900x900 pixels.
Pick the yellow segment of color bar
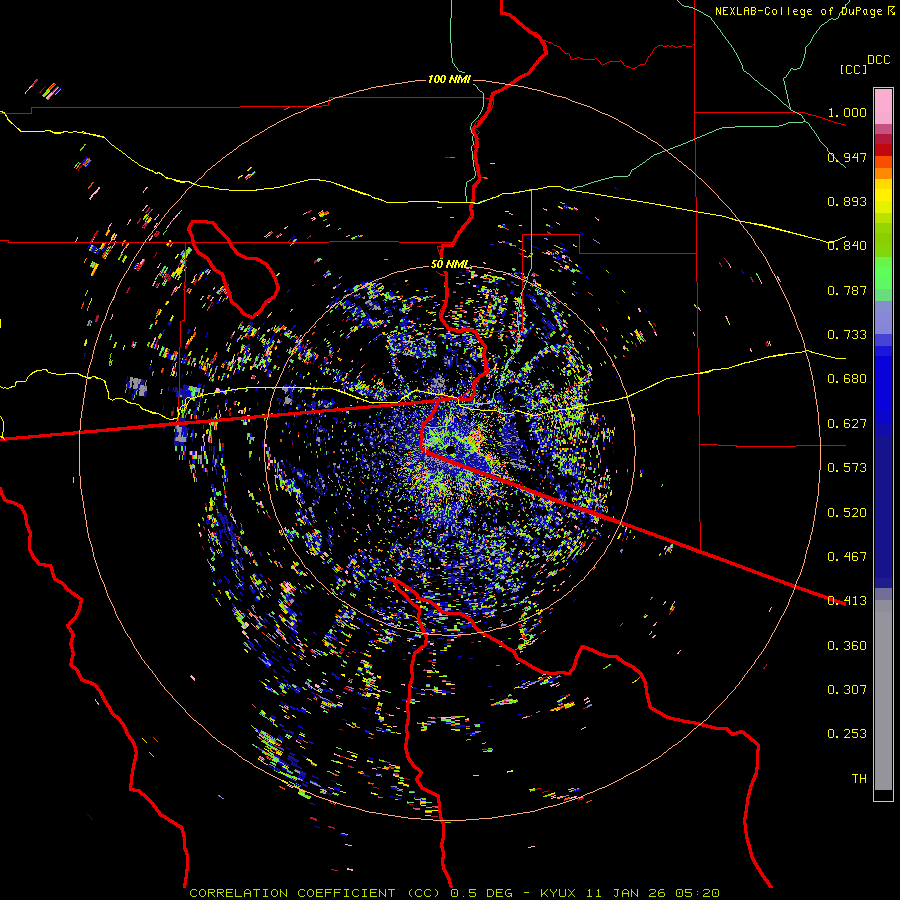(x=883, y=196)
